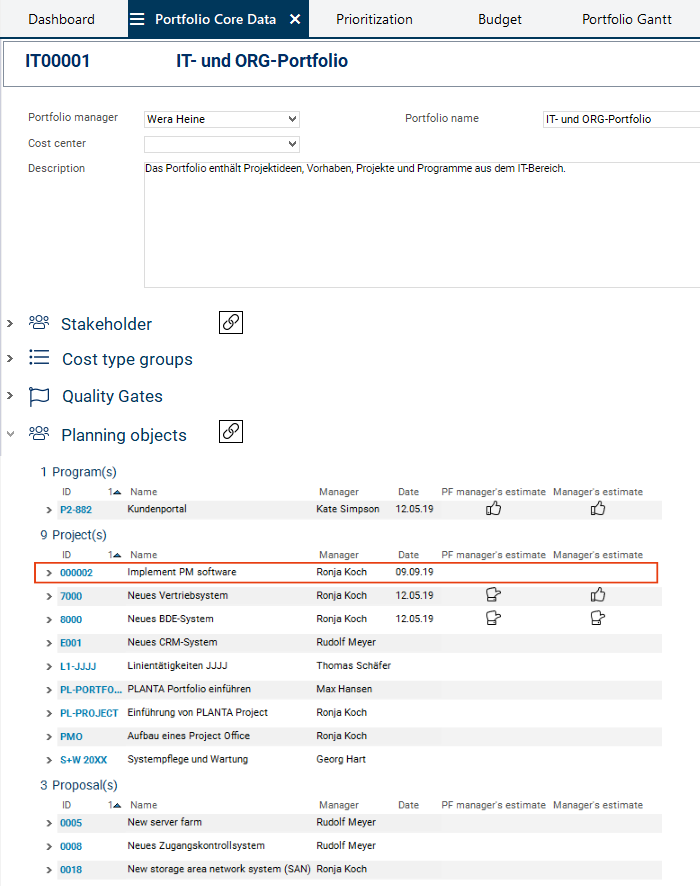Switch to the Prioritization tab
Screen dimensions: 700x886
click(374, 19)
